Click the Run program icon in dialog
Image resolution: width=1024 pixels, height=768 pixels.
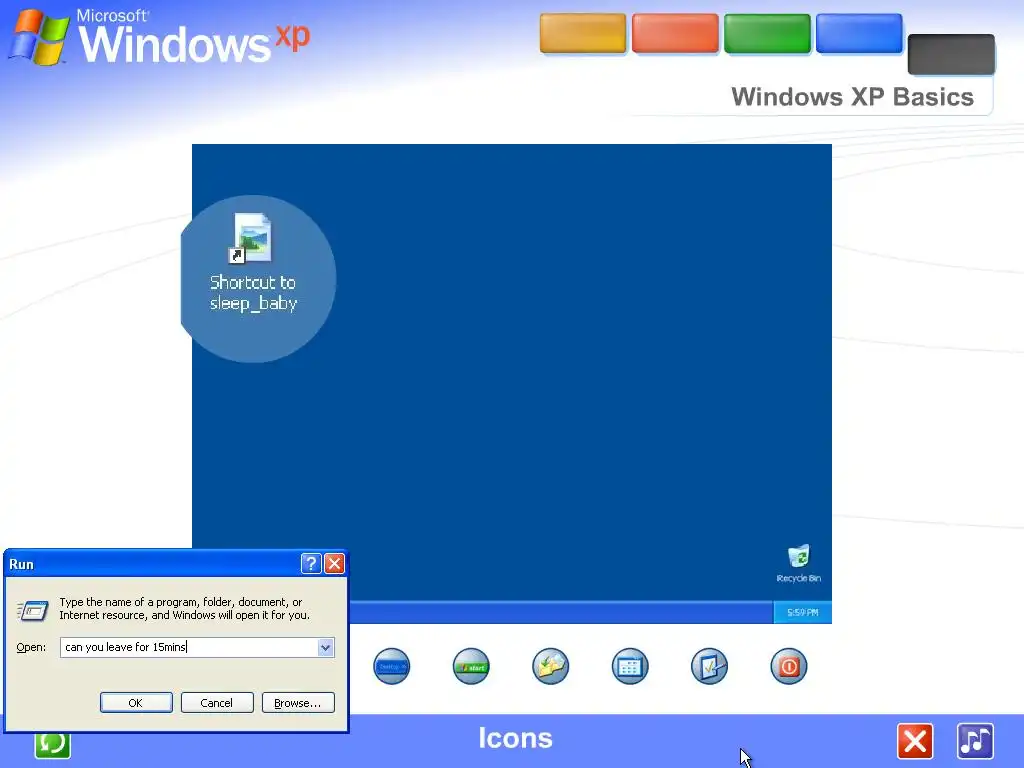click(x=32, y=611)
